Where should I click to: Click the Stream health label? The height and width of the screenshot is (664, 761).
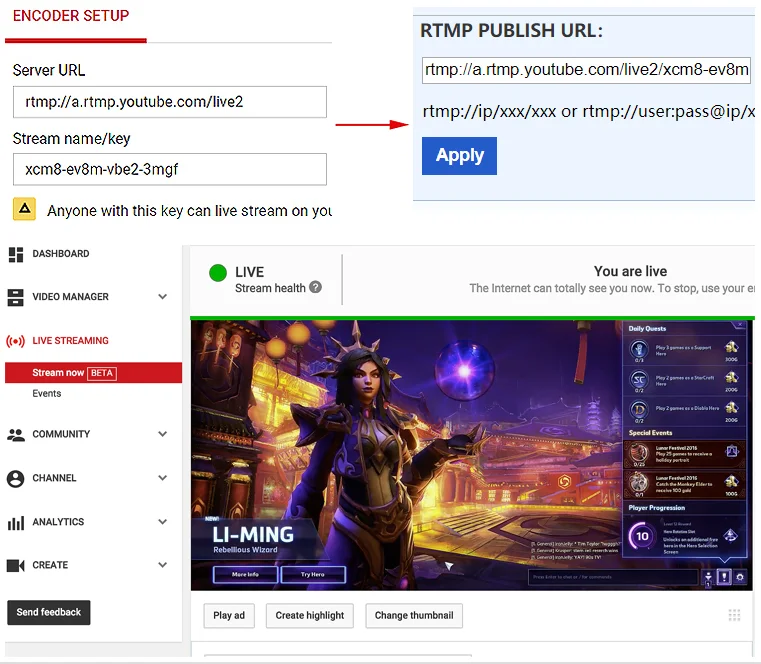pos(270,288)
